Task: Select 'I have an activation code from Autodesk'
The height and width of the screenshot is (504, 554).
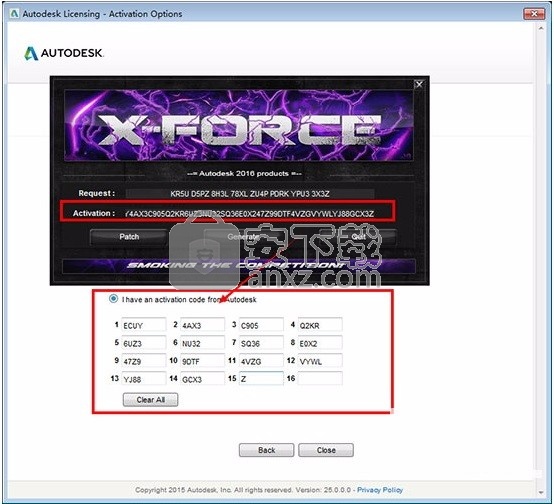Action: pyautogui.click(x=113, y=299)
